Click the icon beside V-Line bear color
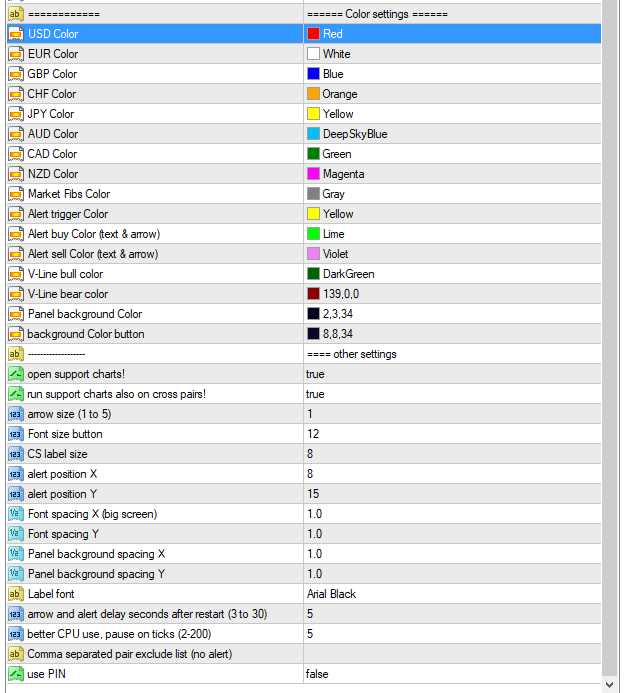Image resolution: width=624 pixels, height=693 pixels. [16, 294]
